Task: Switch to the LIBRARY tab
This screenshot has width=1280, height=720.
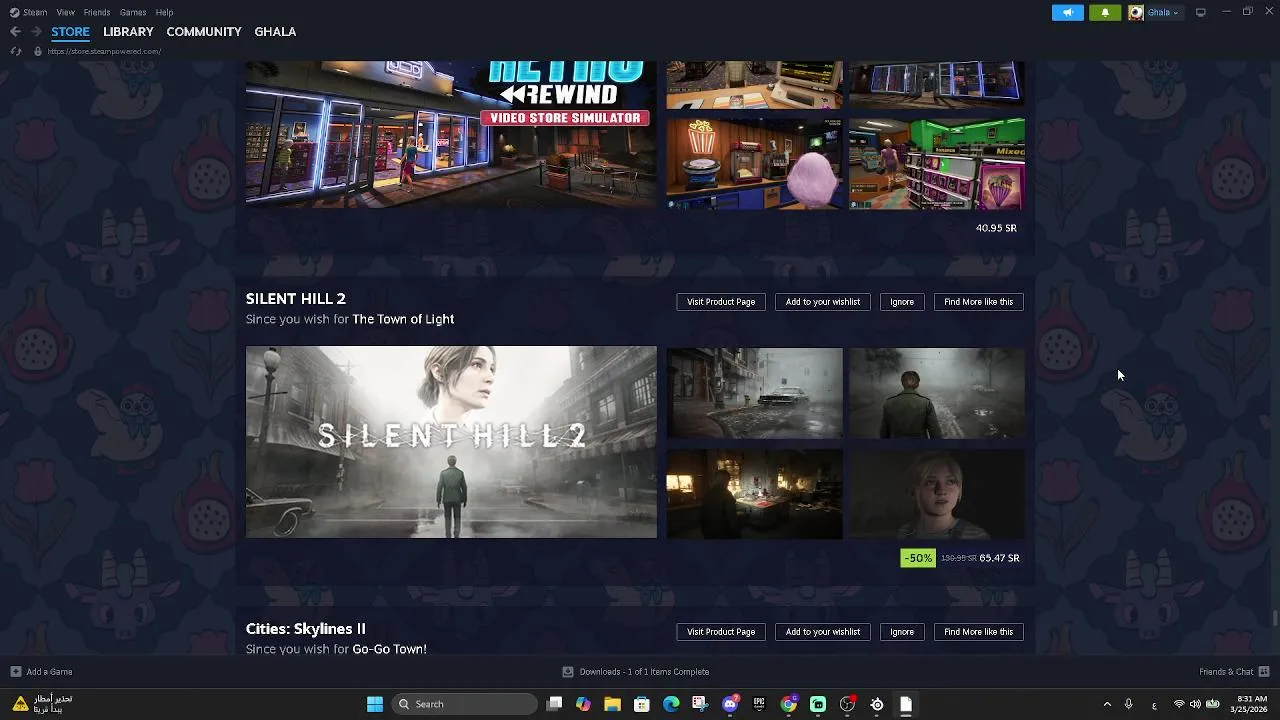Action: pyautogui.click(x=128, y=32)
